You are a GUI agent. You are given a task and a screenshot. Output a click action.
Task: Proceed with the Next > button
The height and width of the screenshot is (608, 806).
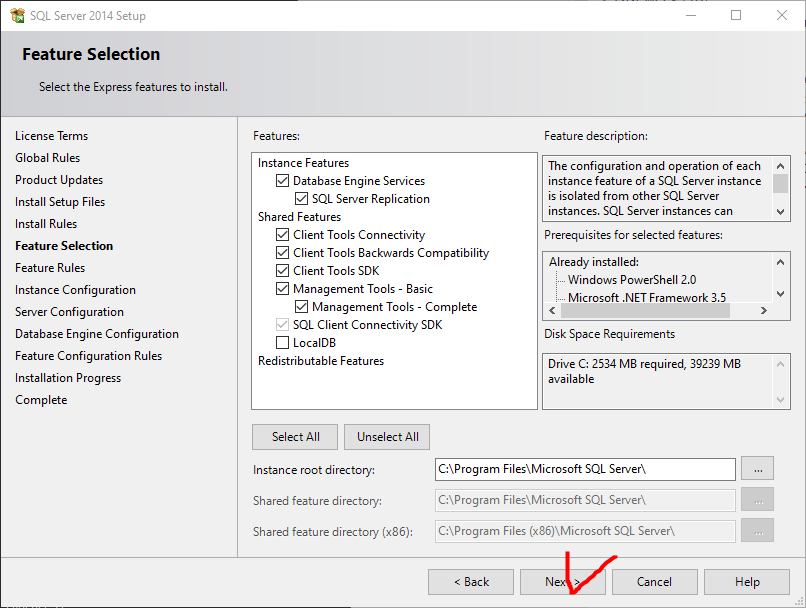click(563, 582)
